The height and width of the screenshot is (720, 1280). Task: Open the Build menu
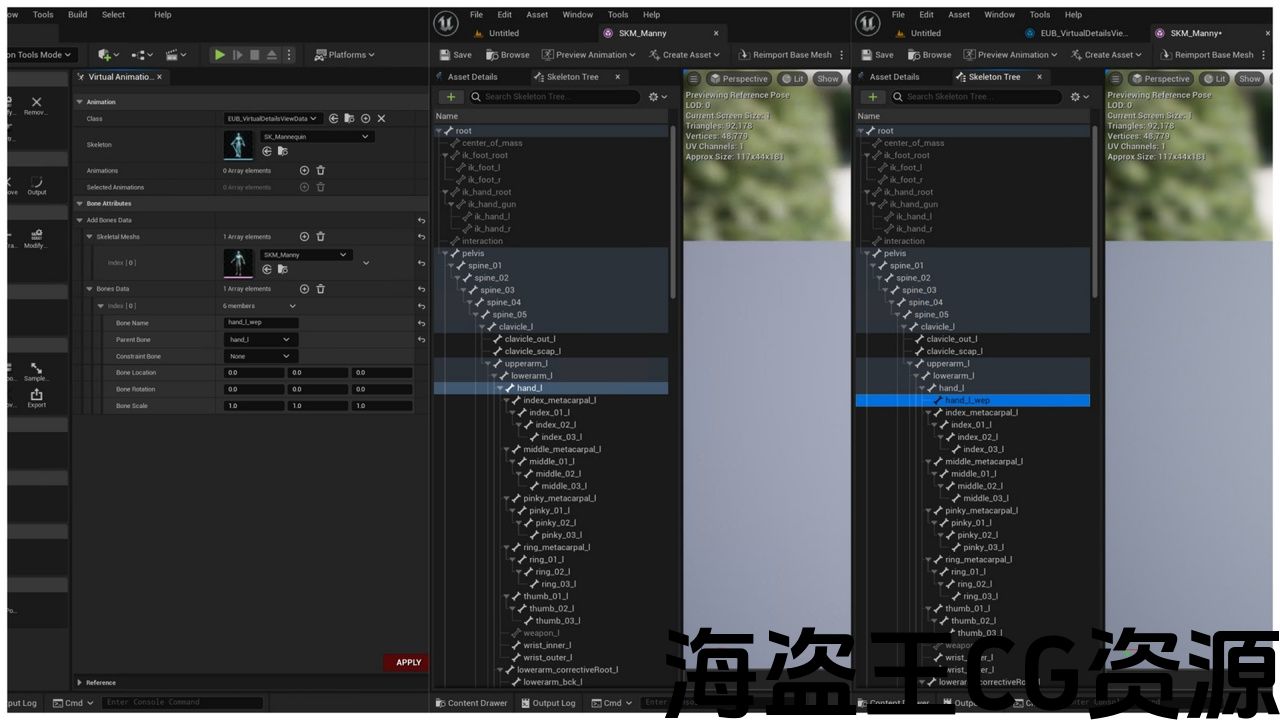pos(77,15)
